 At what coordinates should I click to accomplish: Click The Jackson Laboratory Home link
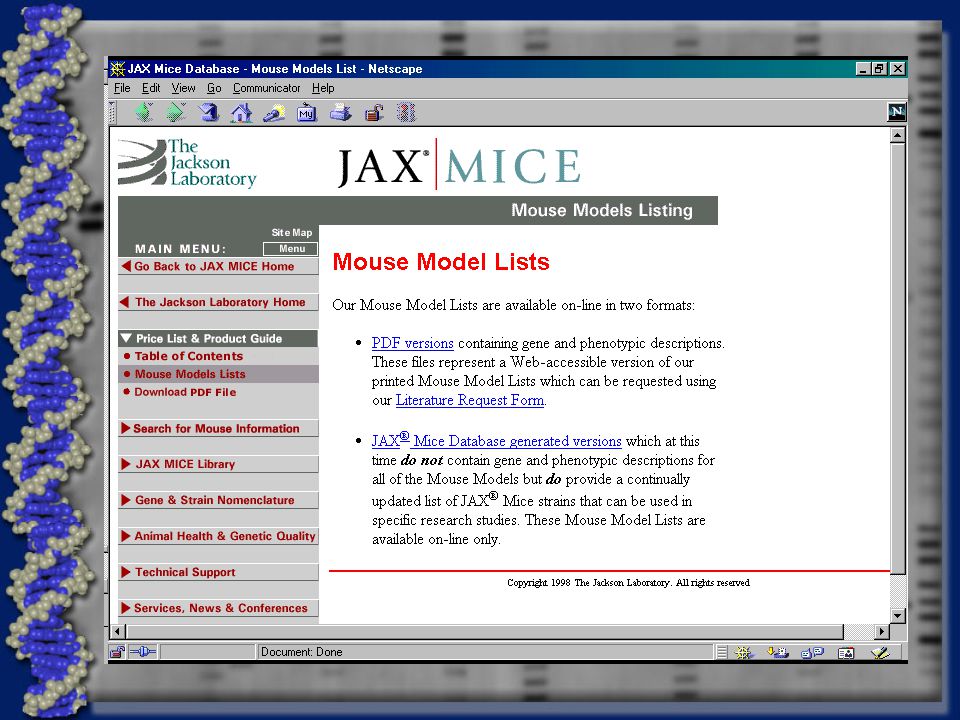point(218,302)
